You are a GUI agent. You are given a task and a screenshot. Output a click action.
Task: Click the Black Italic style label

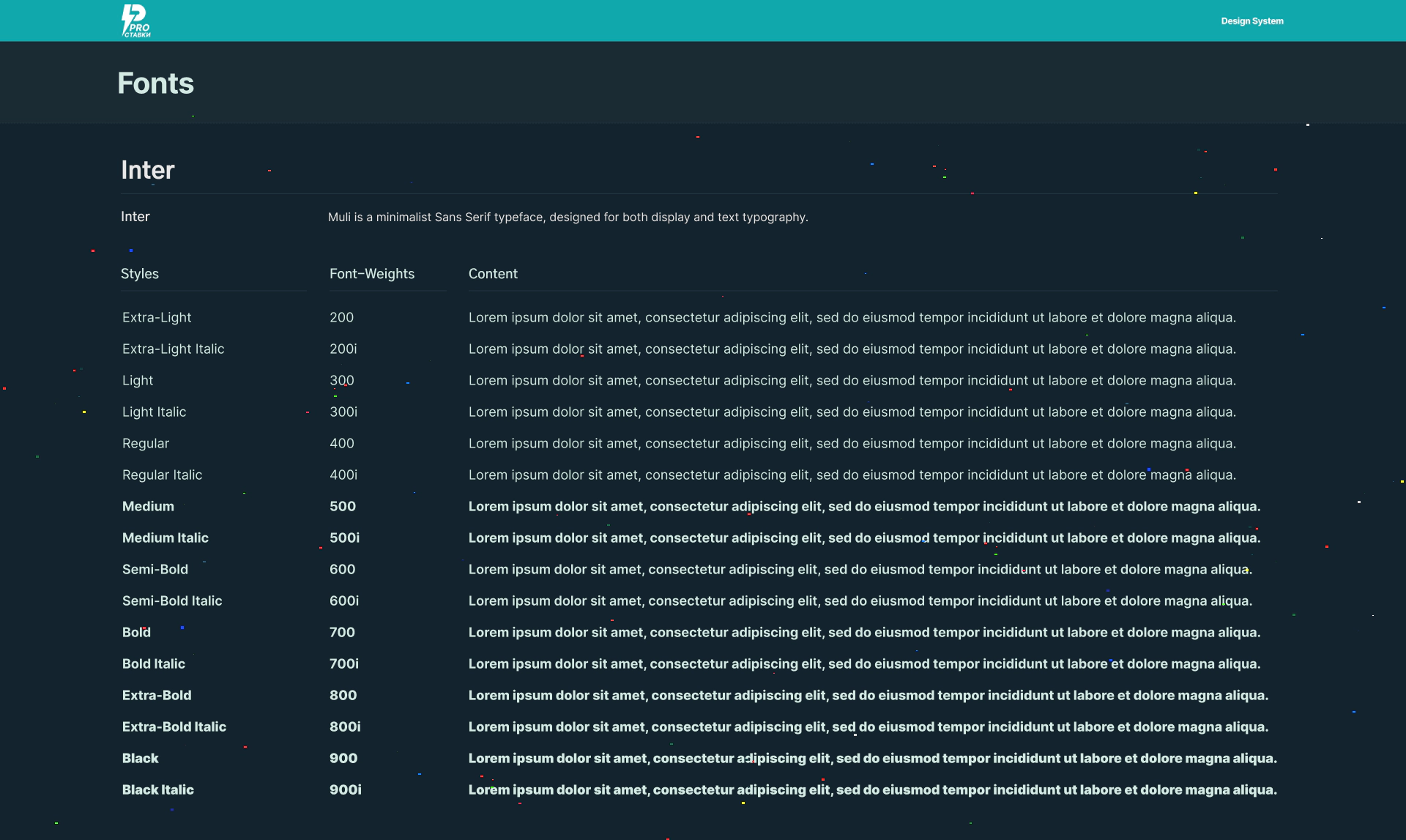pos(157,790)
